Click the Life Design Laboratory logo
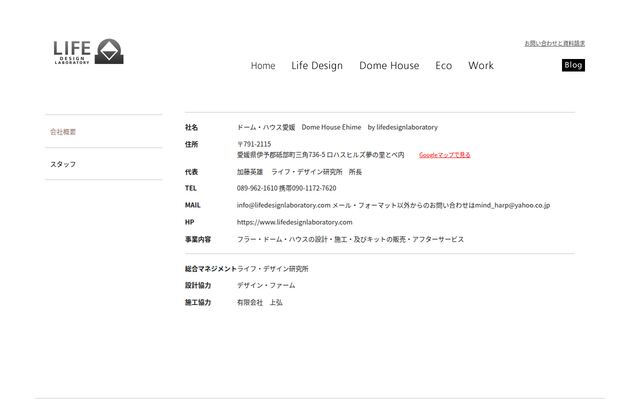 click(88, 51)
